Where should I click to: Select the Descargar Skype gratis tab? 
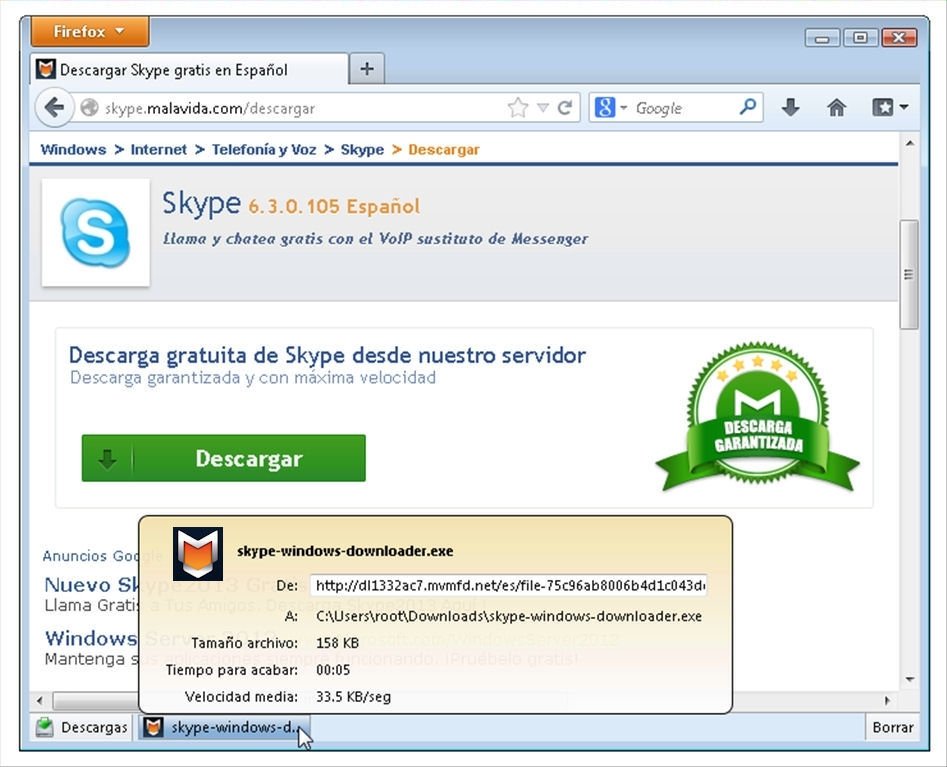(188, 70)
